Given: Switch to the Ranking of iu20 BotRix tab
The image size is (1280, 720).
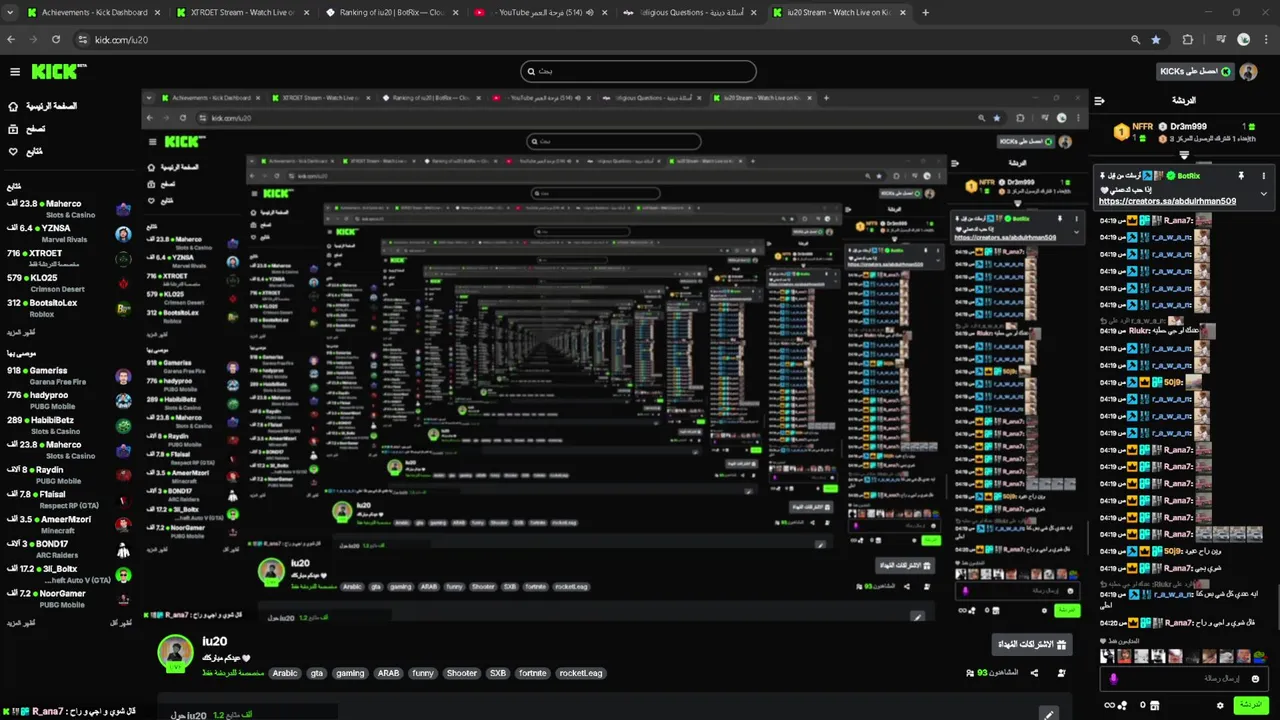Looking at the screenshot, I should (391, 13).
